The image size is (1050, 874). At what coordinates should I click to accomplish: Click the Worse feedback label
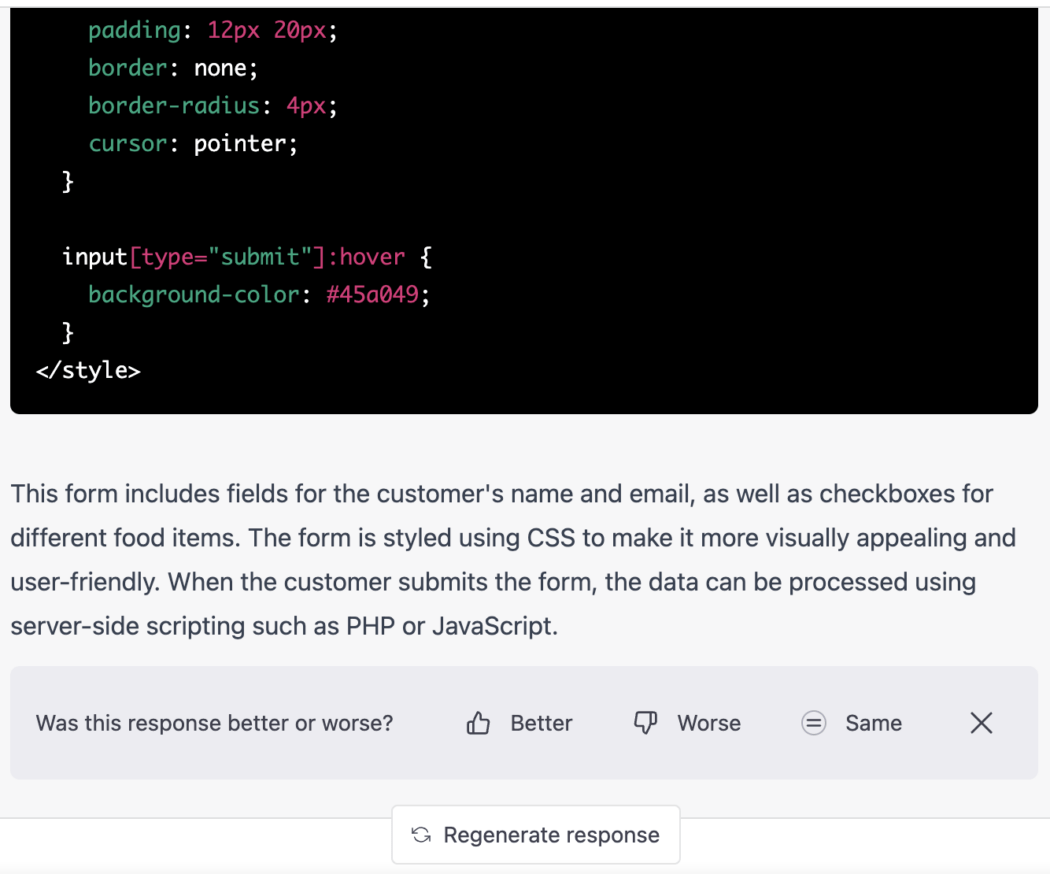pos(710,722)
